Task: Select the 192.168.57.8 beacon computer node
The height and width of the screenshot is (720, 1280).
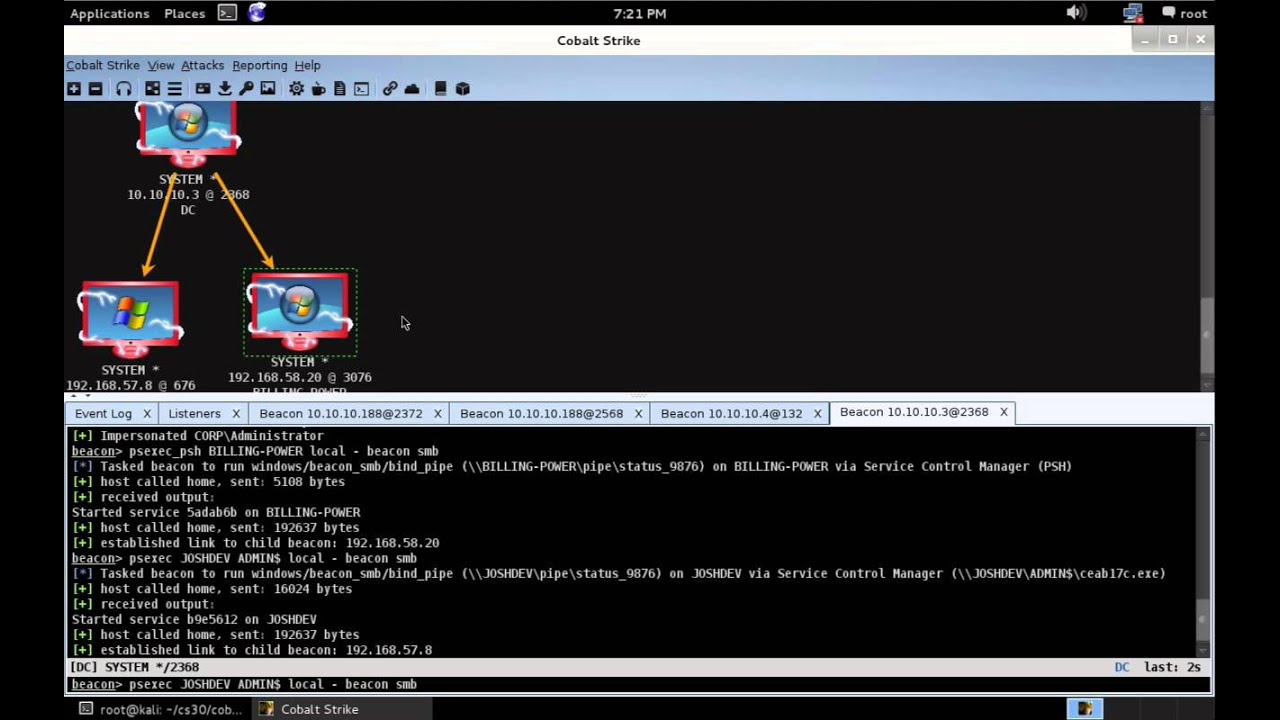Action: coord(130,318)
